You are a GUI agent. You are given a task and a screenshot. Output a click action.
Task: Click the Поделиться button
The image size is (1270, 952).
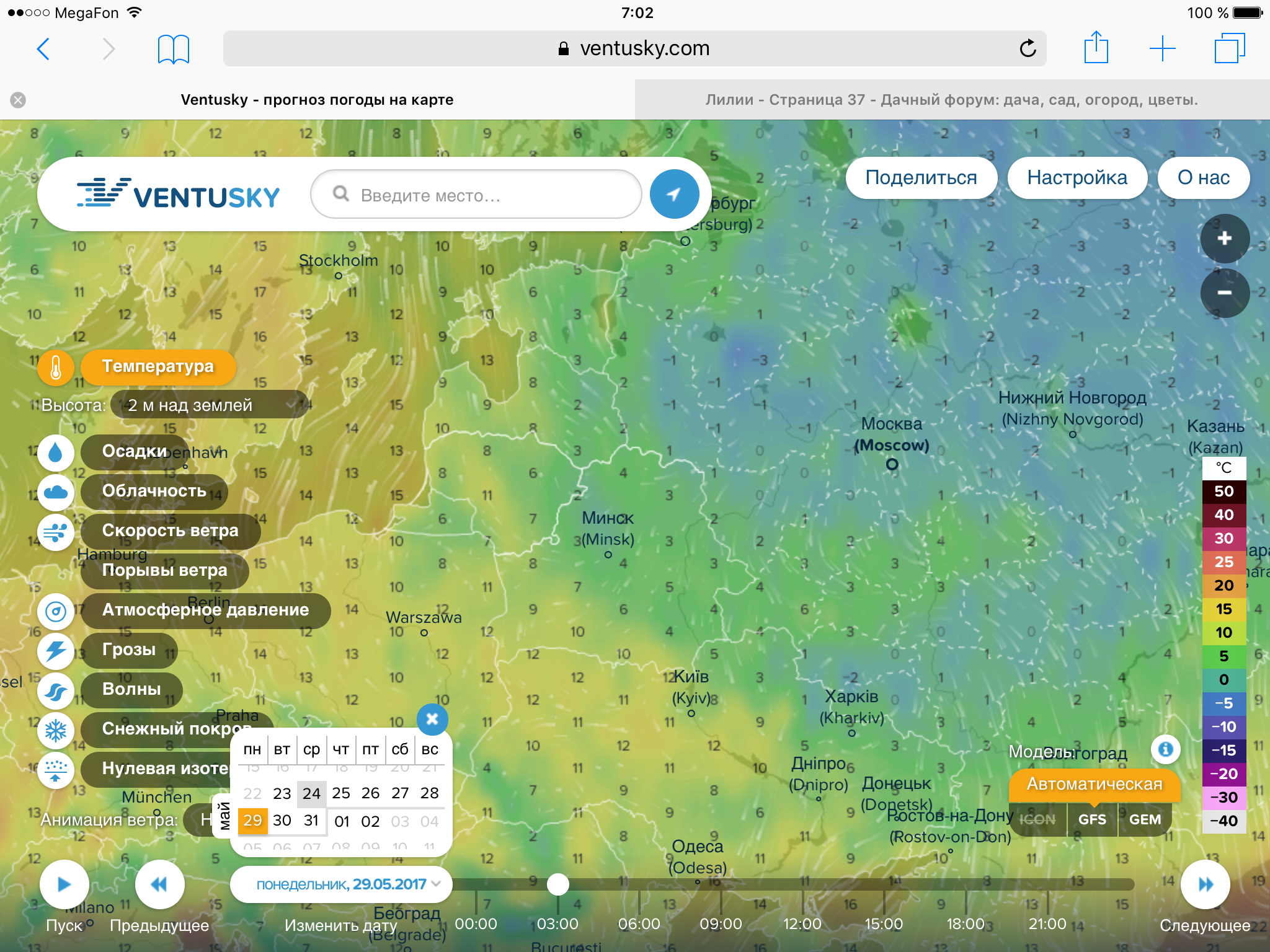click(x=921, y=178)
